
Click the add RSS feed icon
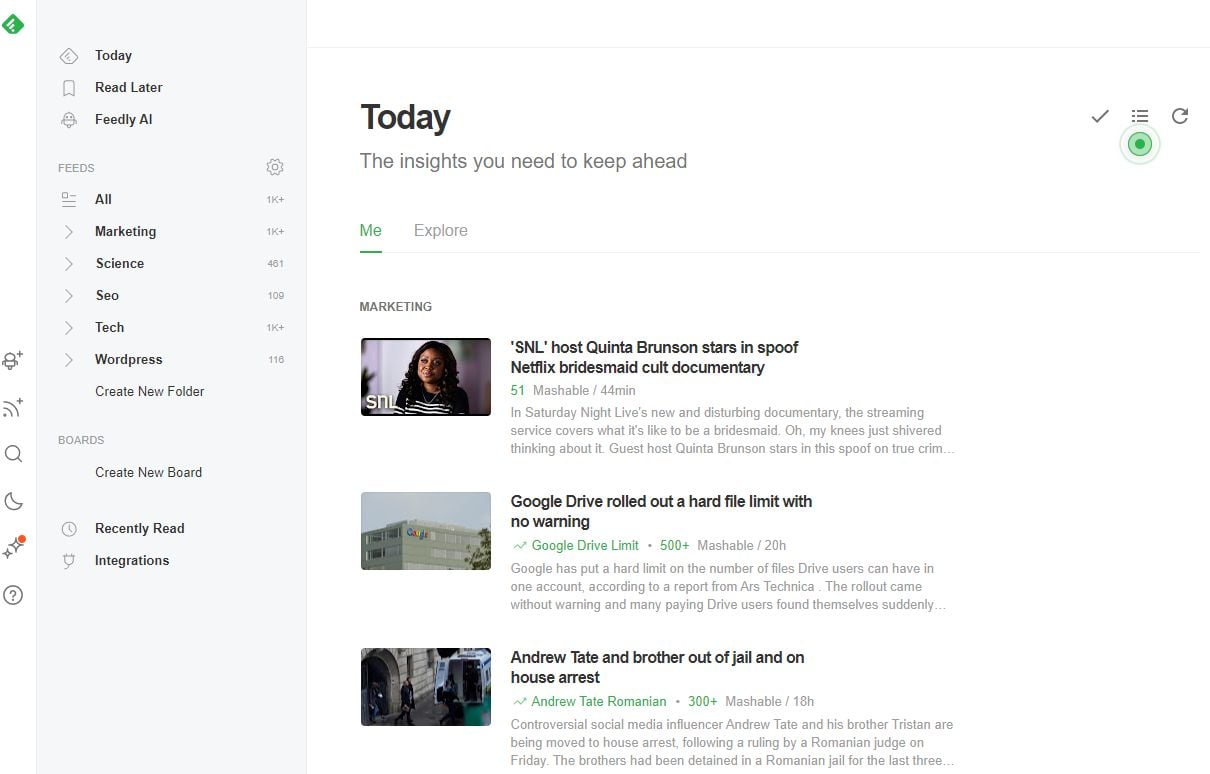click(x=13, y=407)
